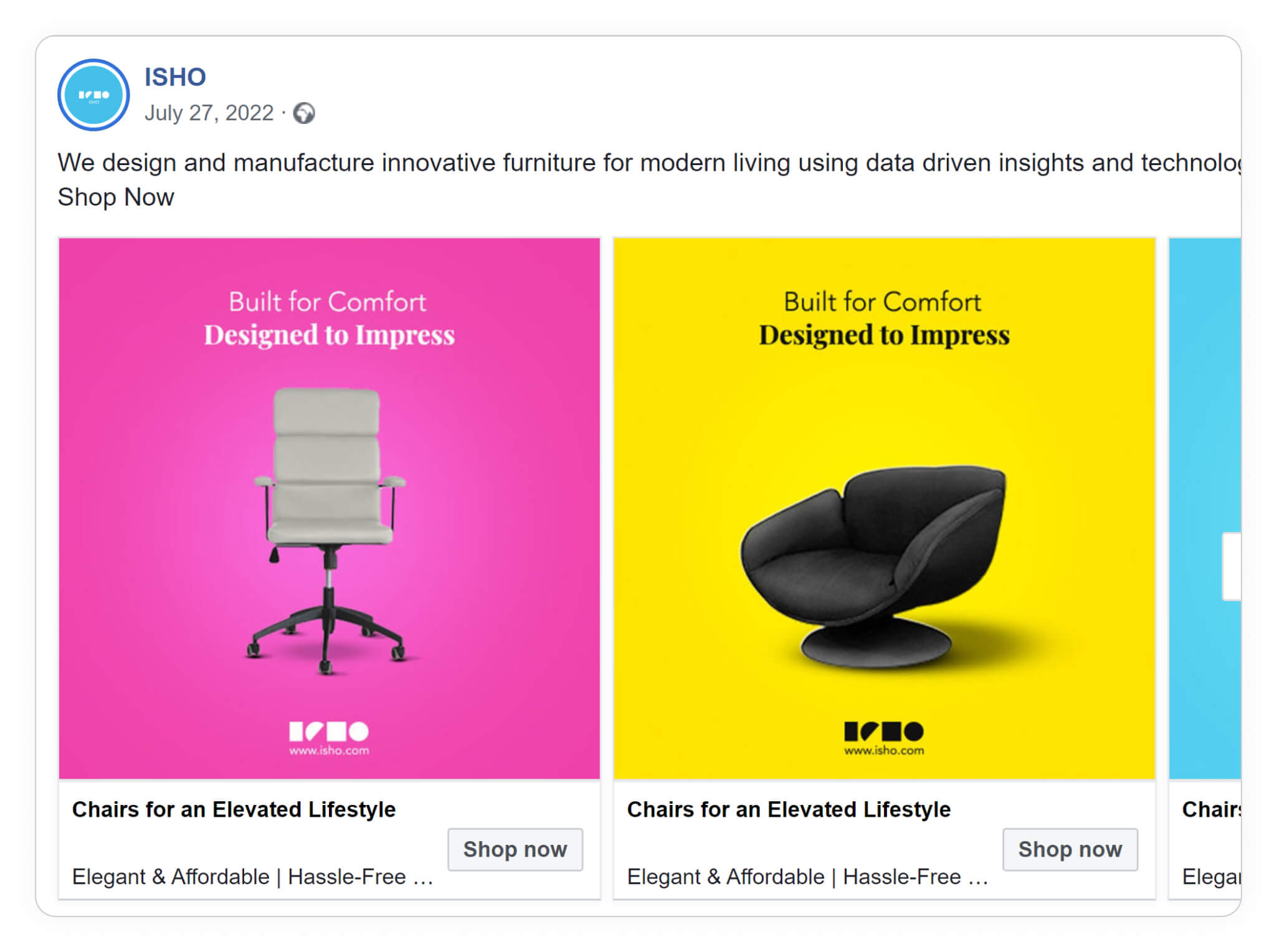Click the white ISHO logo on pink ad
The height and width of the screenshot is (952, 1277).
(x=328, y=731)
